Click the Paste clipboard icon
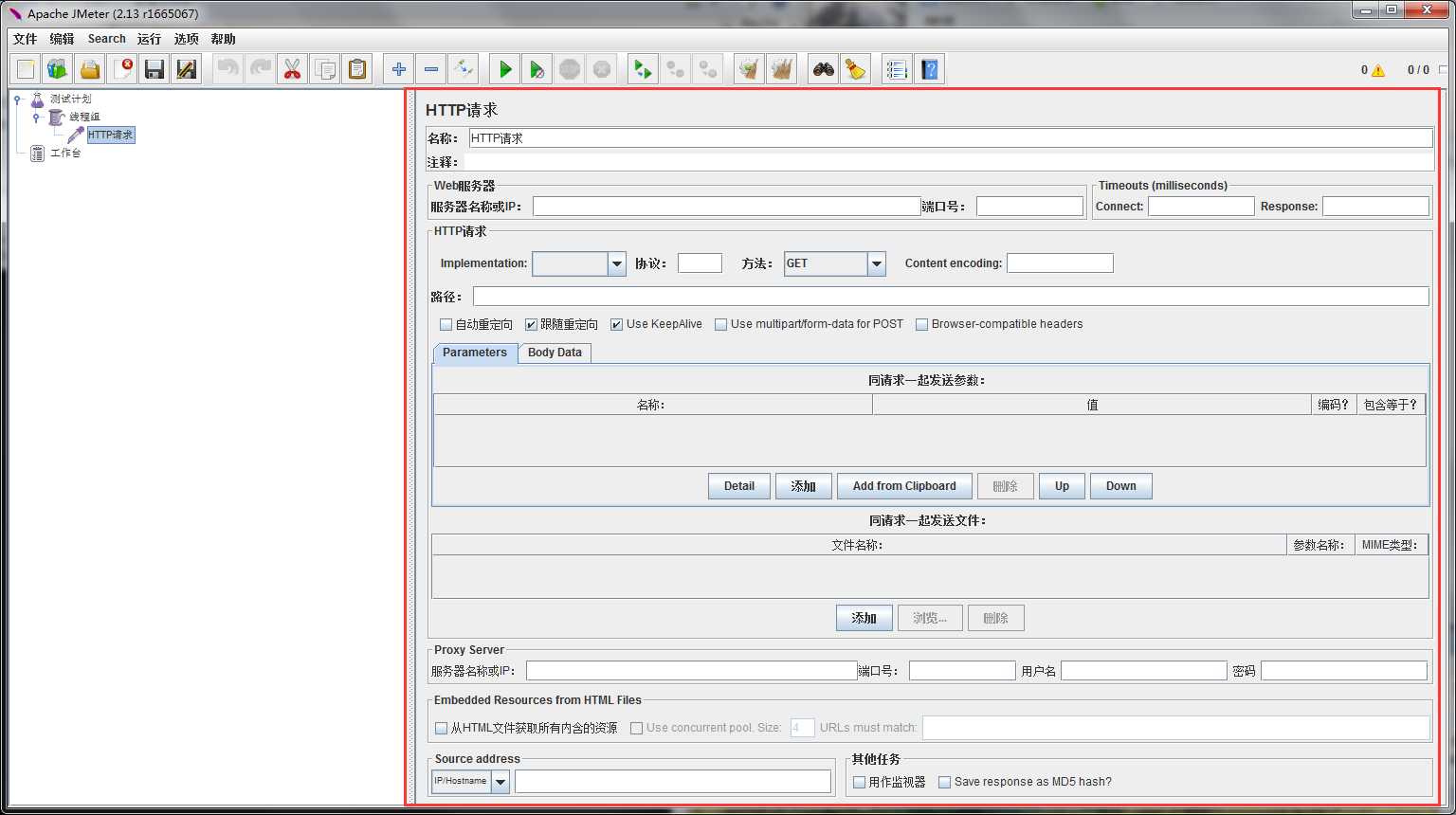1456x815 pixels. (357, 69)
